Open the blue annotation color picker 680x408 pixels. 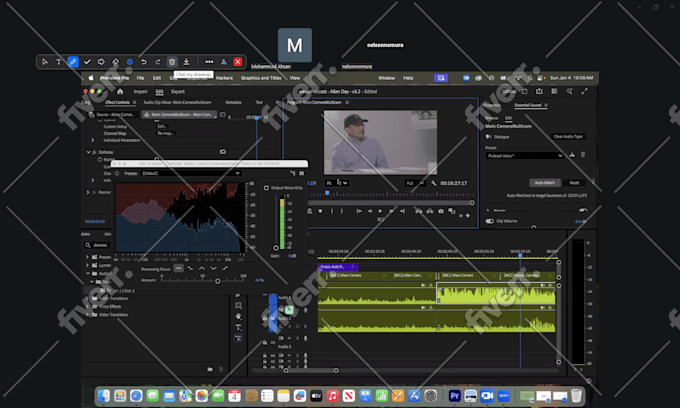tap(130, 62)
